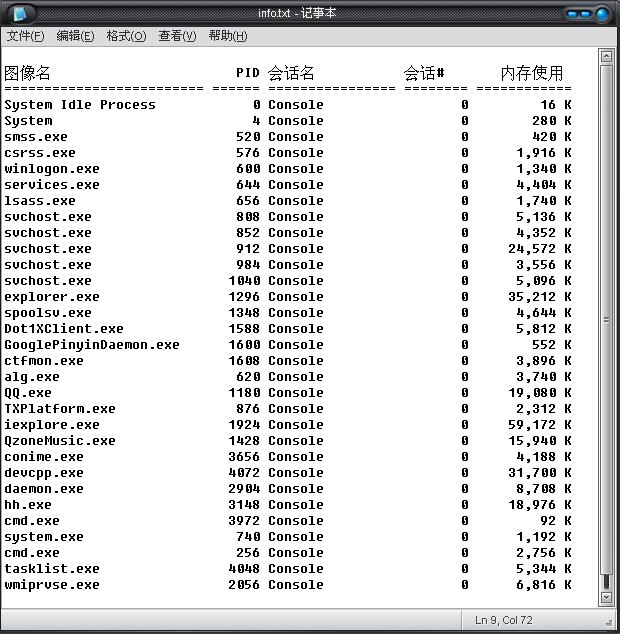This screenshot has height=634, width=620.
Task: Click the 图像名 column header text
Action: (x=27, y=73)
